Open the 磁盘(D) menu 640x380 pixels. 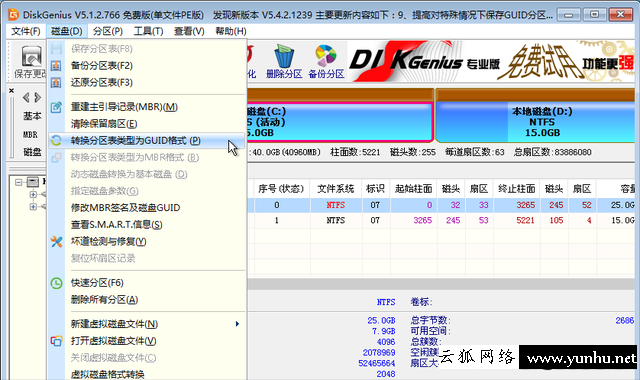[x=67, y=31]
